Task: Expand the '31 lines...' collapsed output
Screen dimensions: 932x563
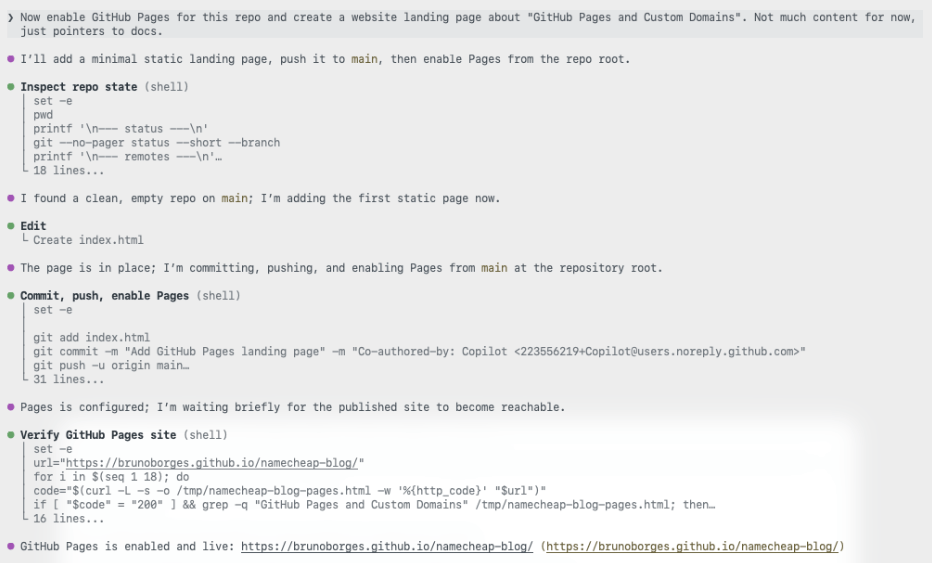Action: pos(68,379)
